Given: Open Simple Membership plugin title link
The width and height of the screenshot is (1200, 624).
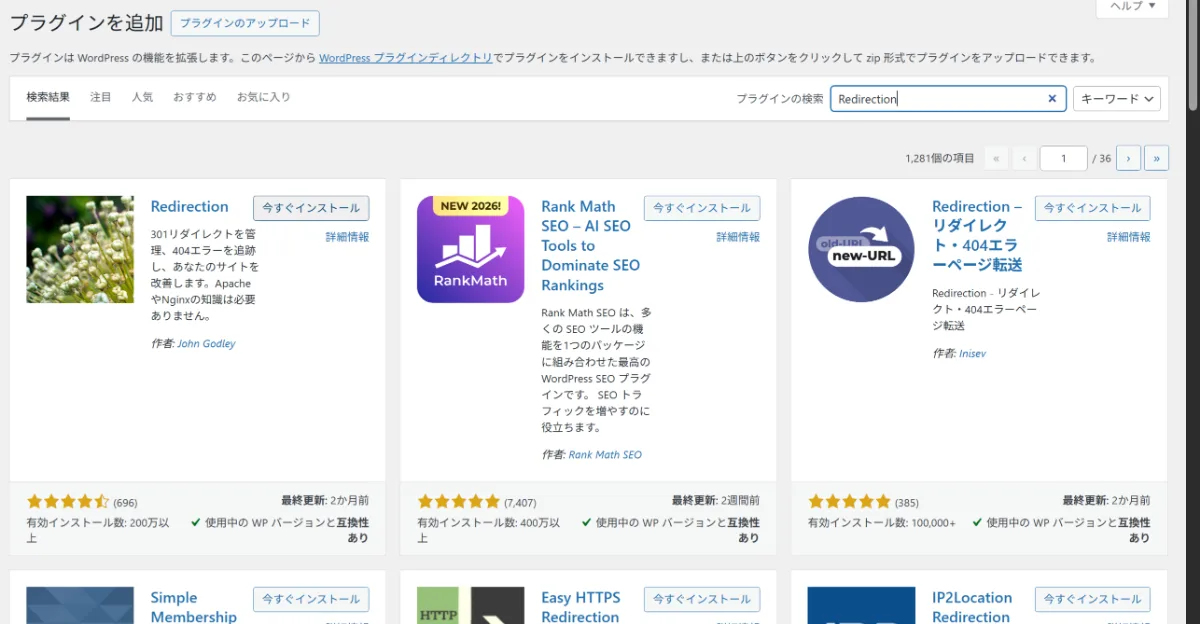Looking at the screenshot, I should pos(194,608).
